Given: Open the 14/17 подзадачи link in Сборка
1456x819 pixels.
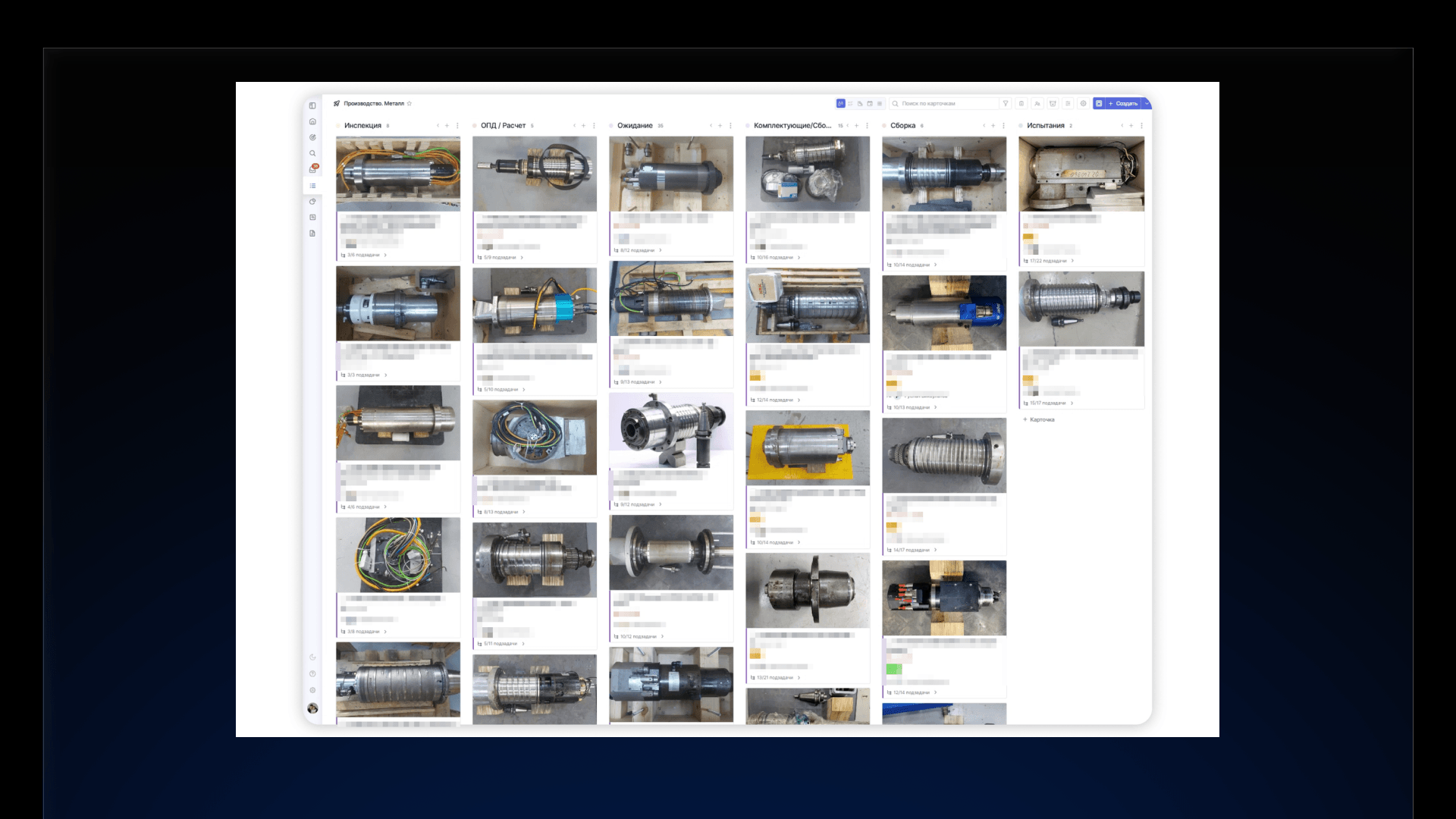Looking at the screenshot, I should [912, 550].
